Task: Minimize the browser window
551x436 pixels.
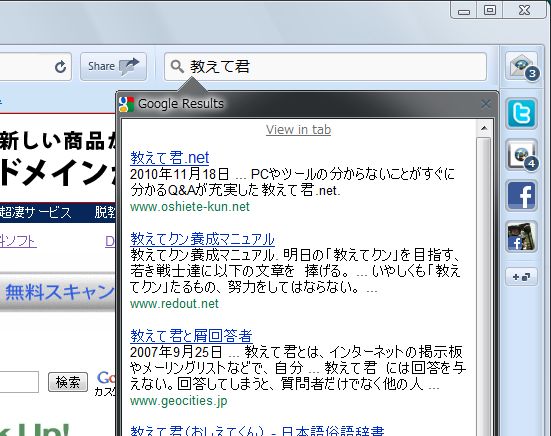Action: [464, 10]
